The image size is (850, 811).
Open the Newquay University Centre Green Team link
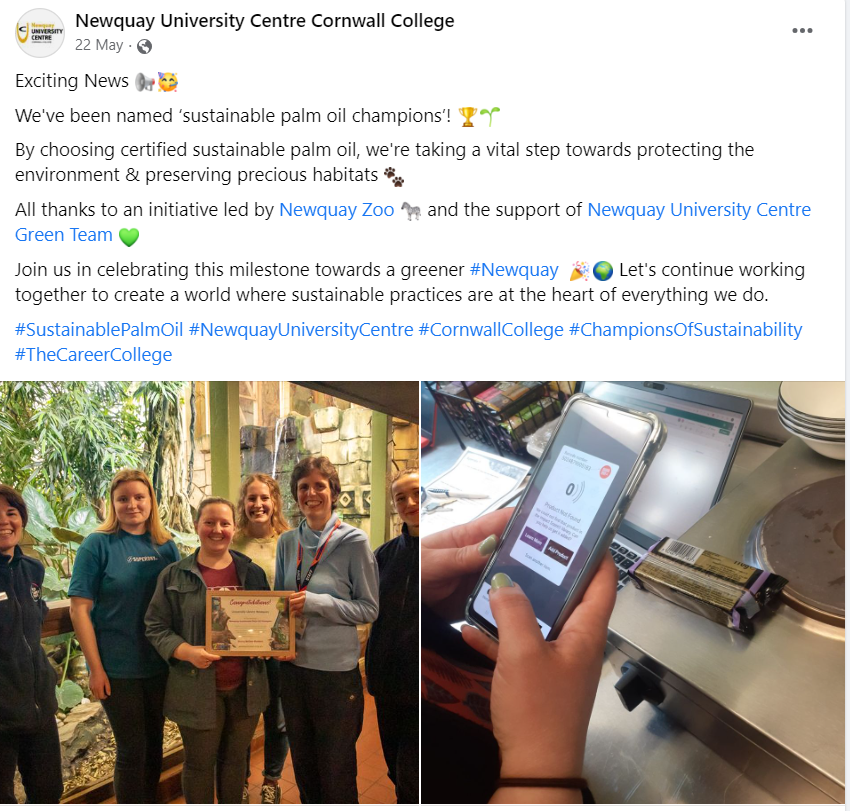point(413,222)
